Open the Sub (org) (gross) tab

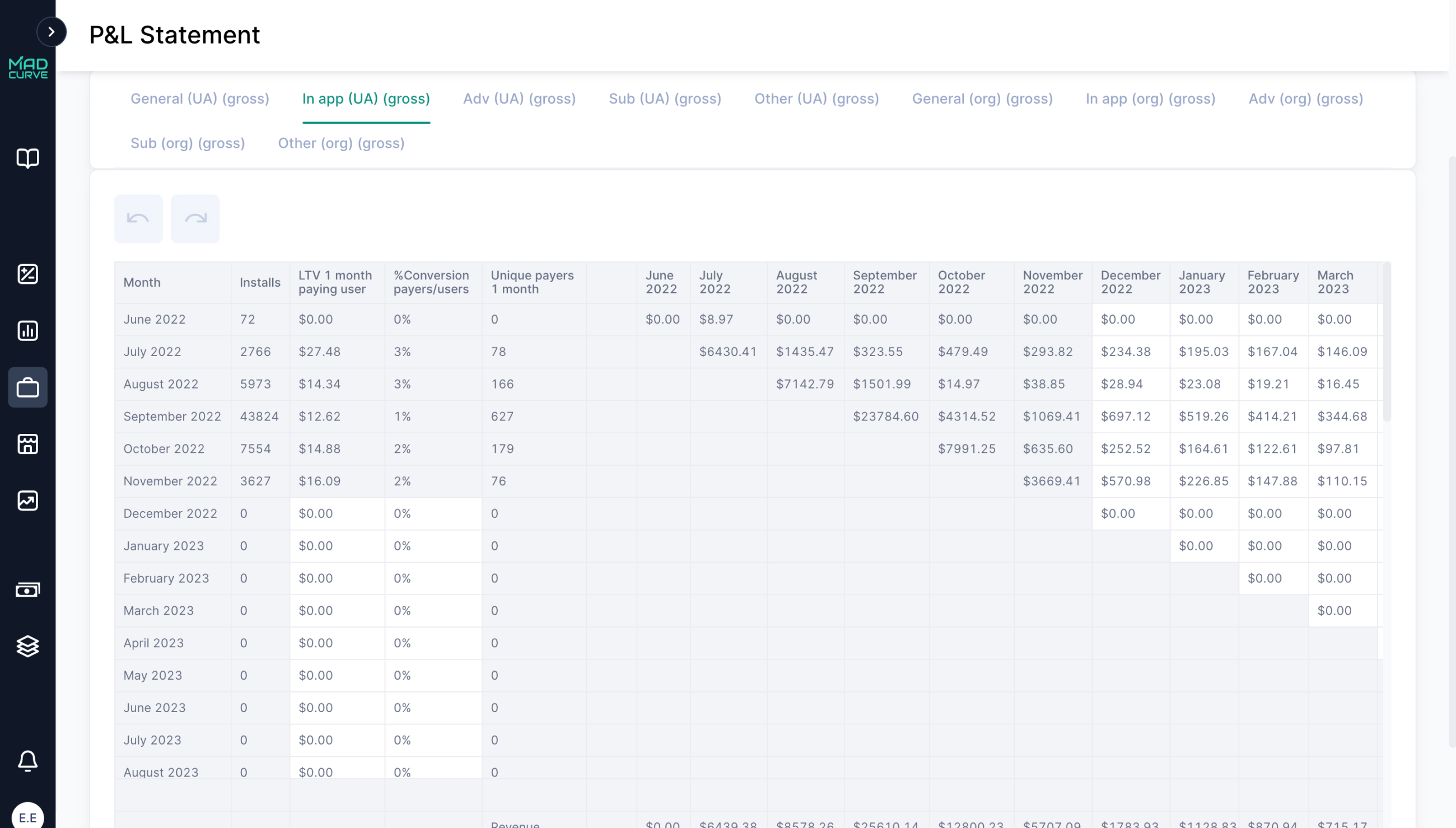point(188,143)
